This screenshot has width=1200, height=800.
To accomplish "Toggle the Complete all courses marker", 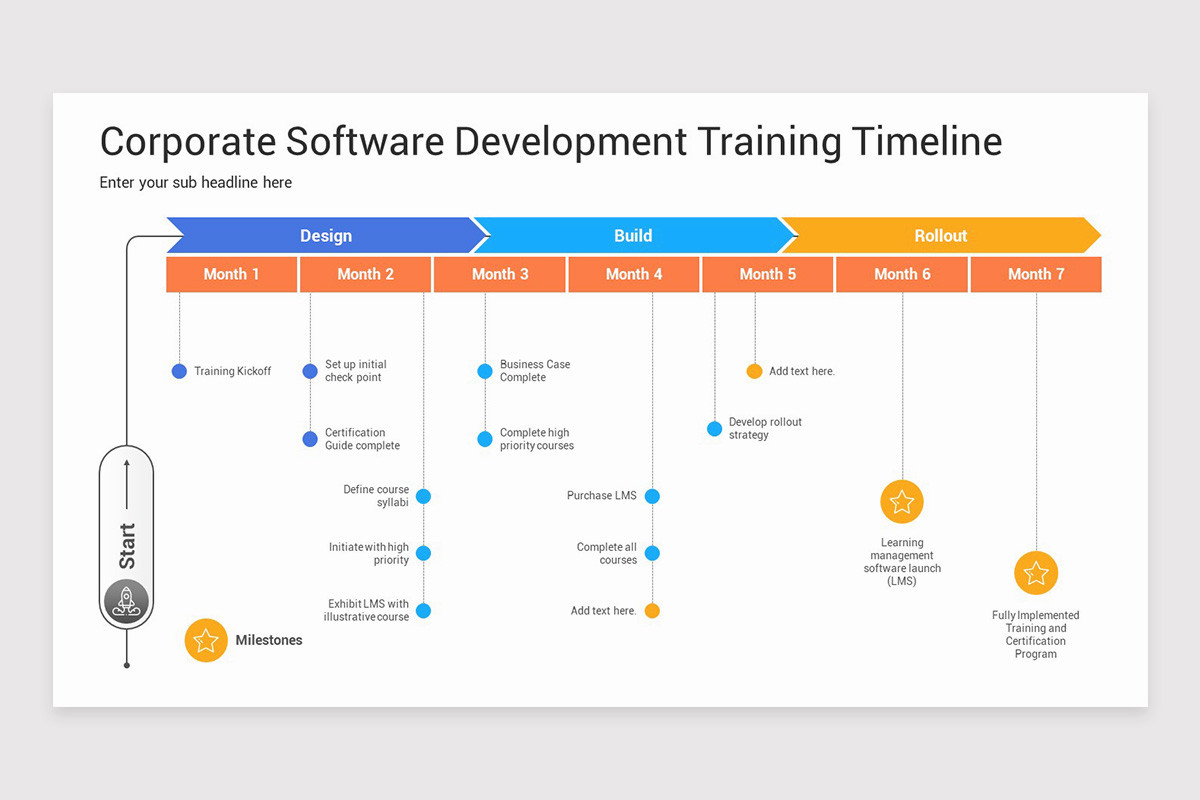I will [652, 552].
